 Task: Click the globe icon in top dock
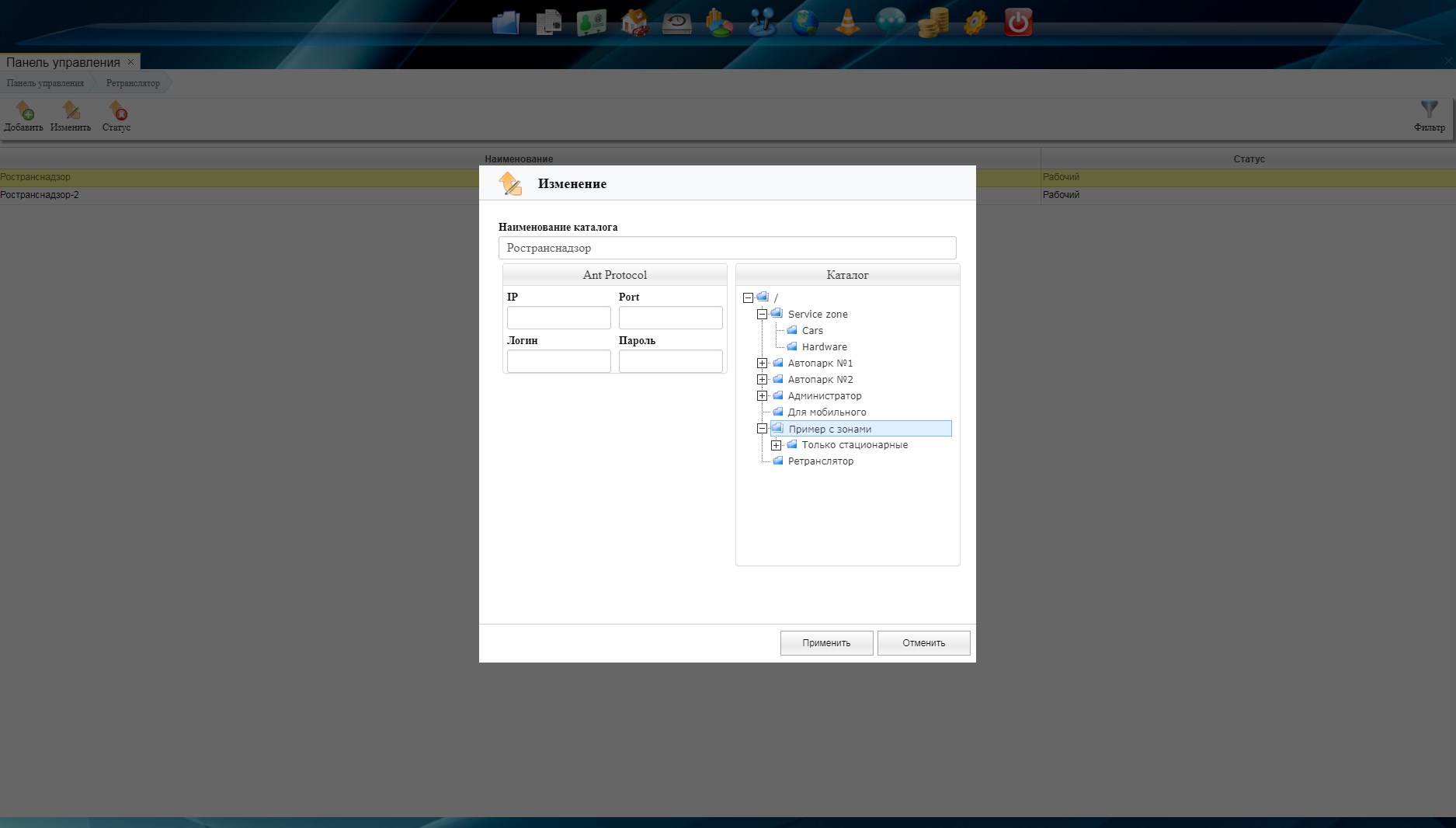tap(804, 23)
